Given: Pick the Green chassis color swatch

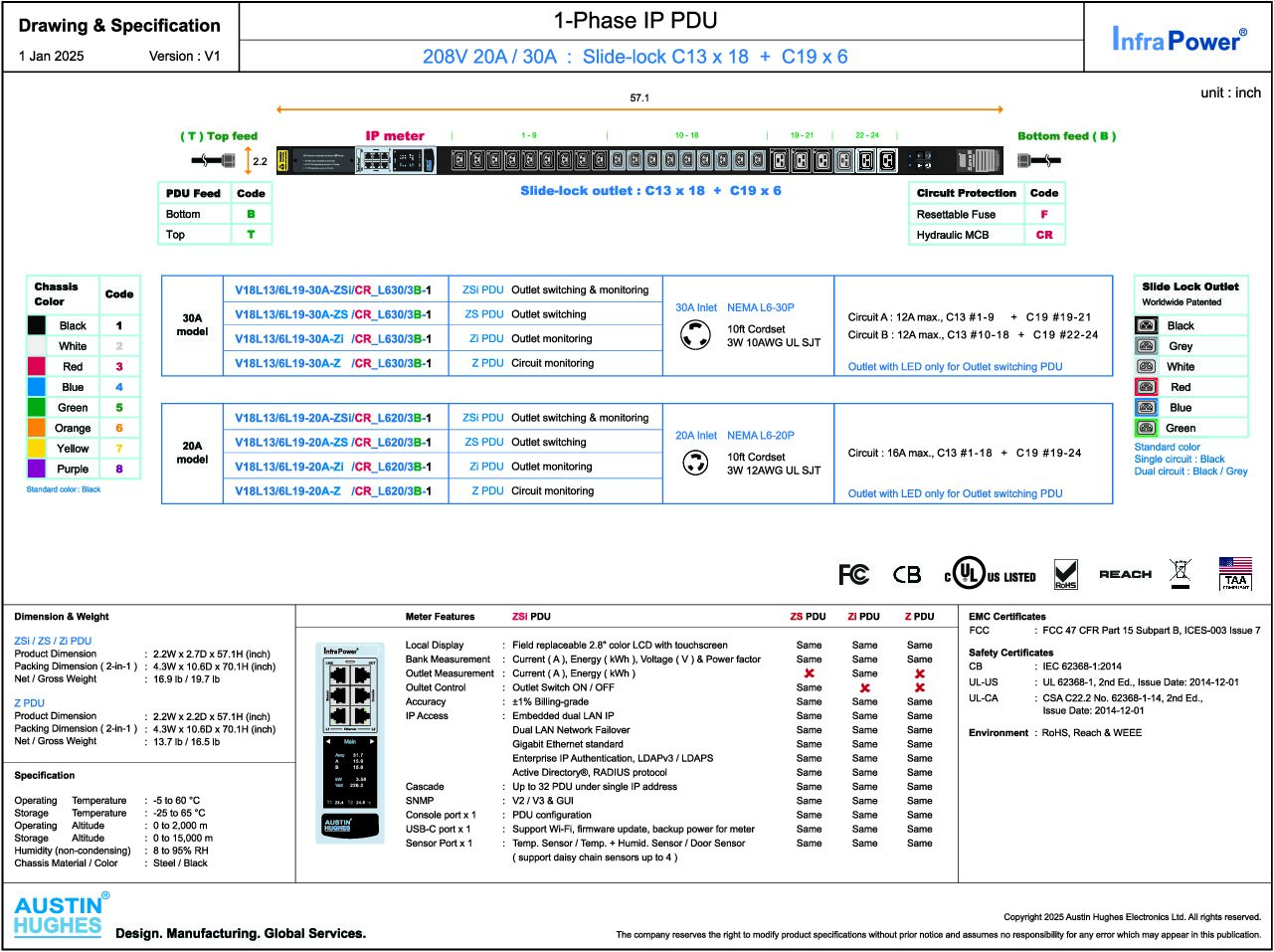Looking at the screenshot, I should tap(37, 407).
